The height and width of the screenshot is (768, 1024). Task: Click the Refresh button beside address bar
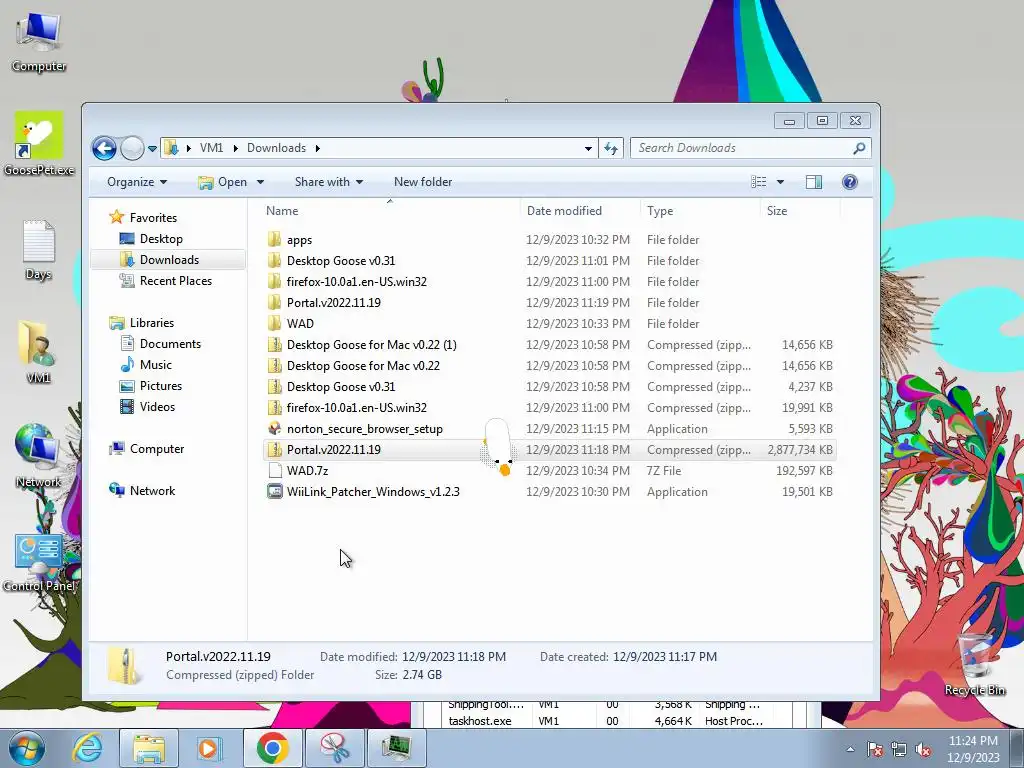611,148
